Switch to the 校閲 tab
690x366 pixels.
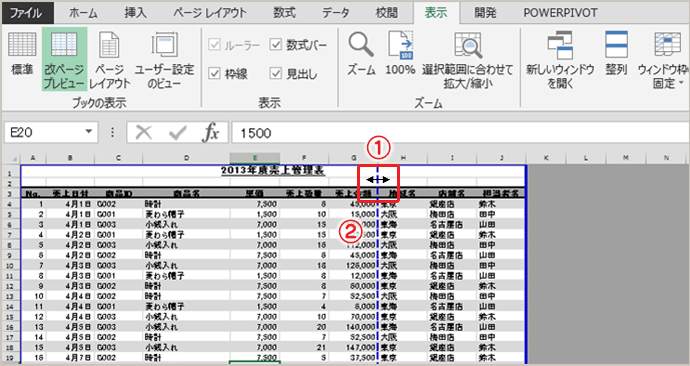[386, 13]
